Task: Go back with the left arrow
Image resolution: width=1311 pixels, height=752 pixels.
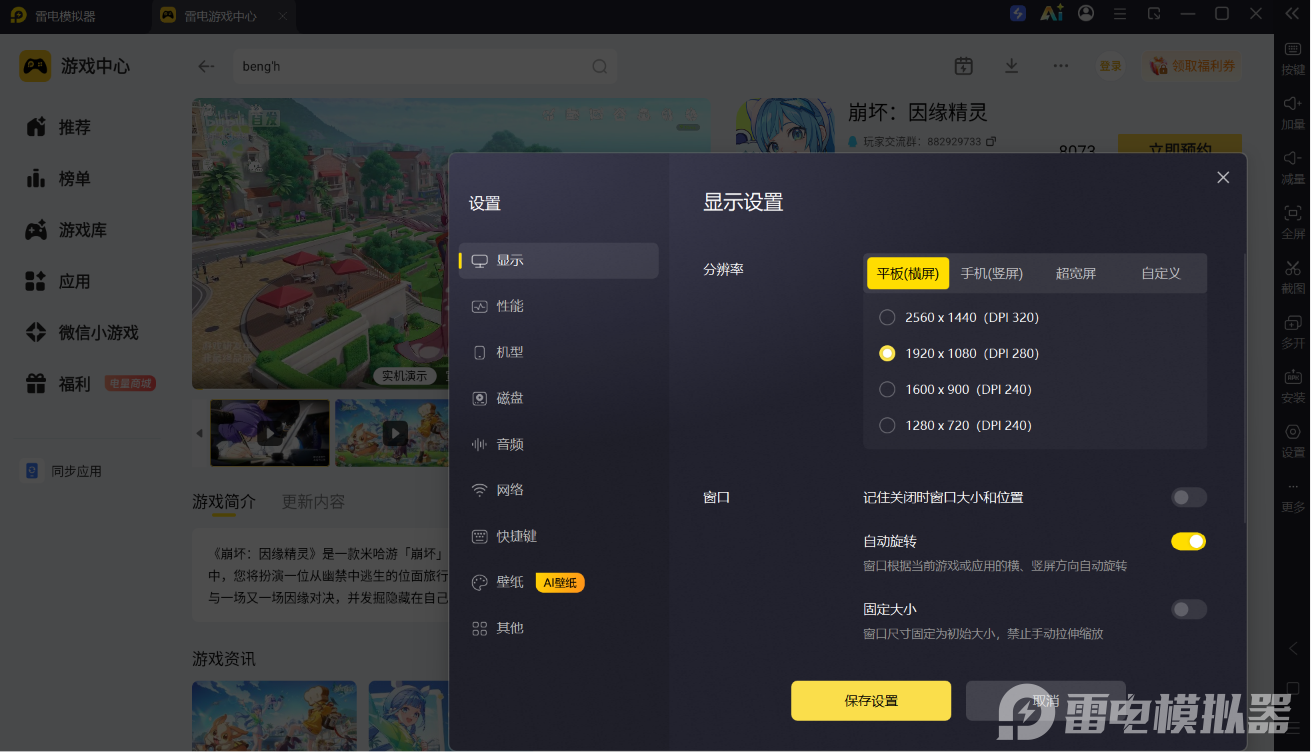Action: 206,67
